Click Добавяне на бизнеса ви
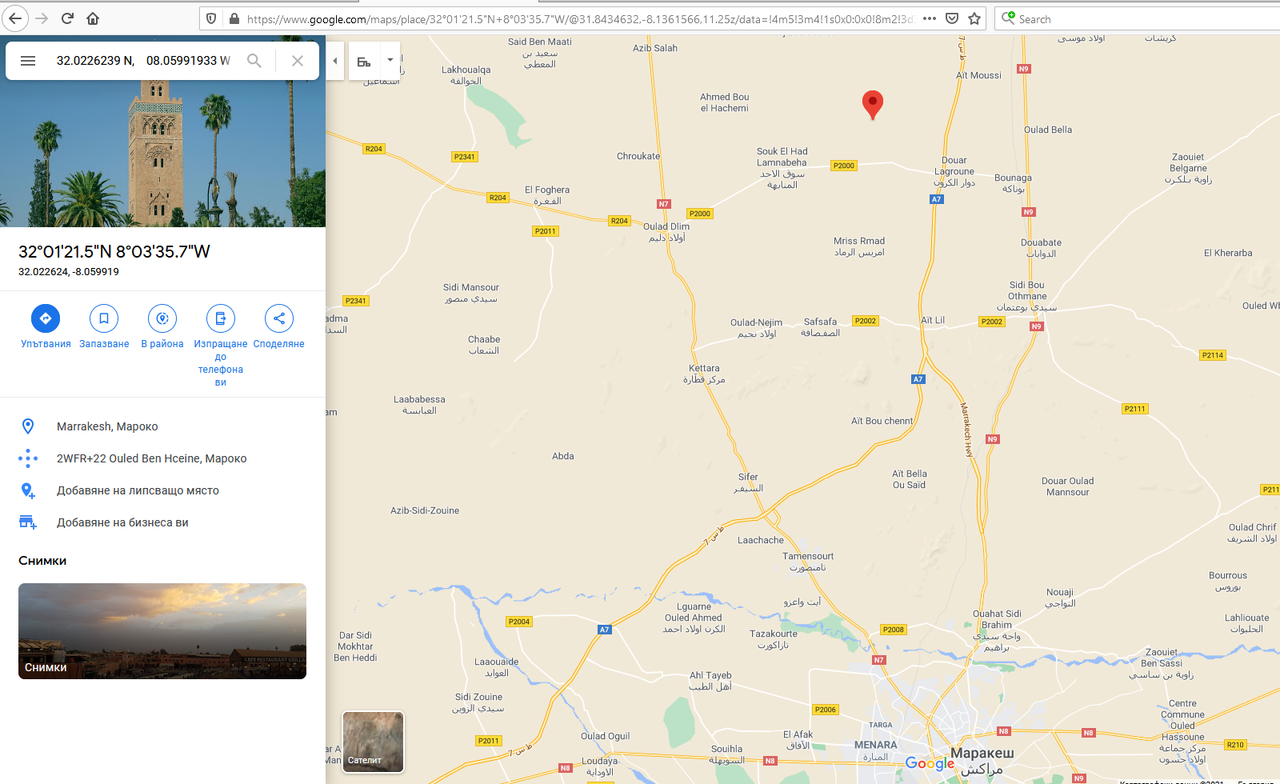 click(x=163, y=522)
